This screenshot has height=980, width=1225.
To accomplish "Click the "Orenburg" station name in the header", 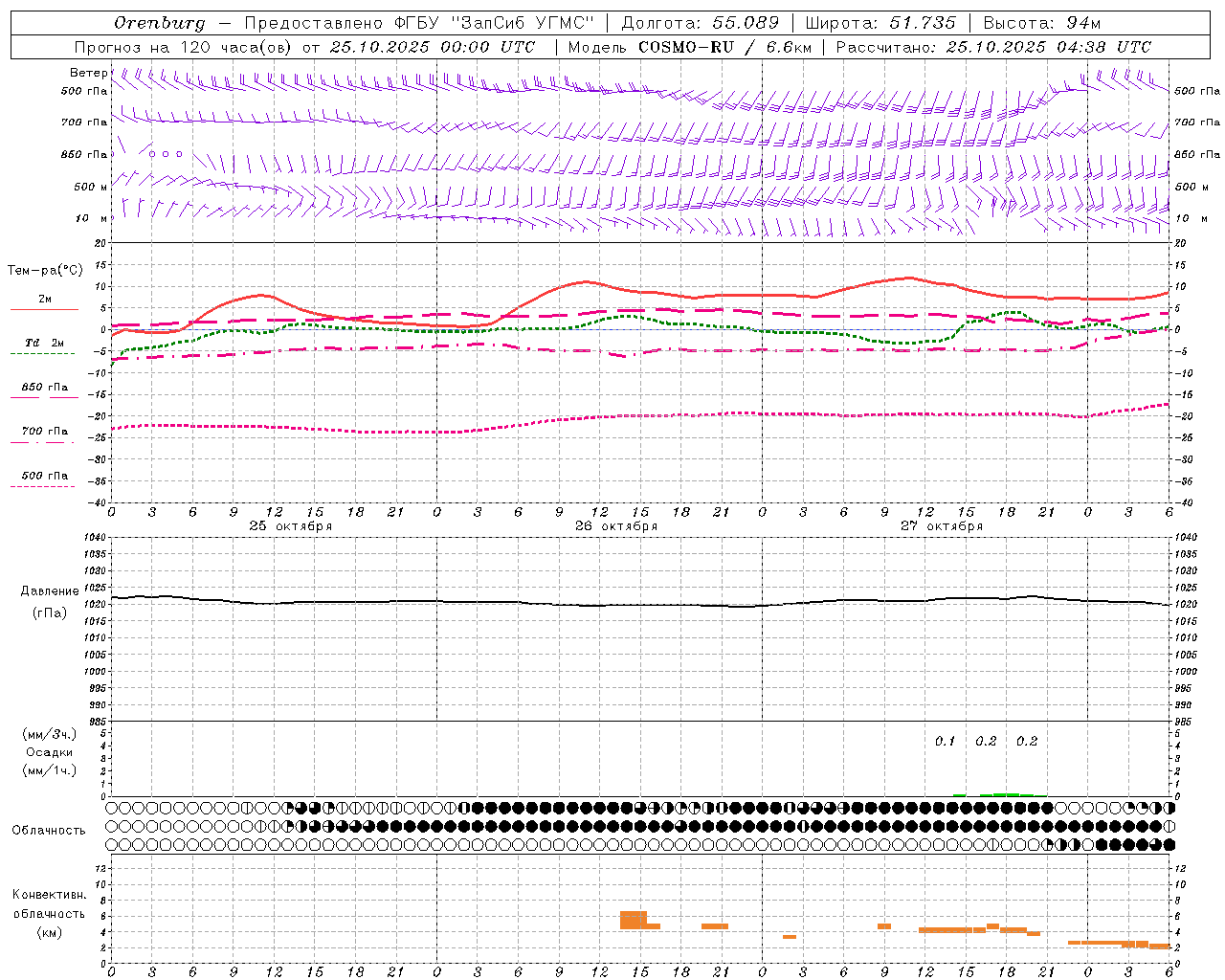I will 159,23.
